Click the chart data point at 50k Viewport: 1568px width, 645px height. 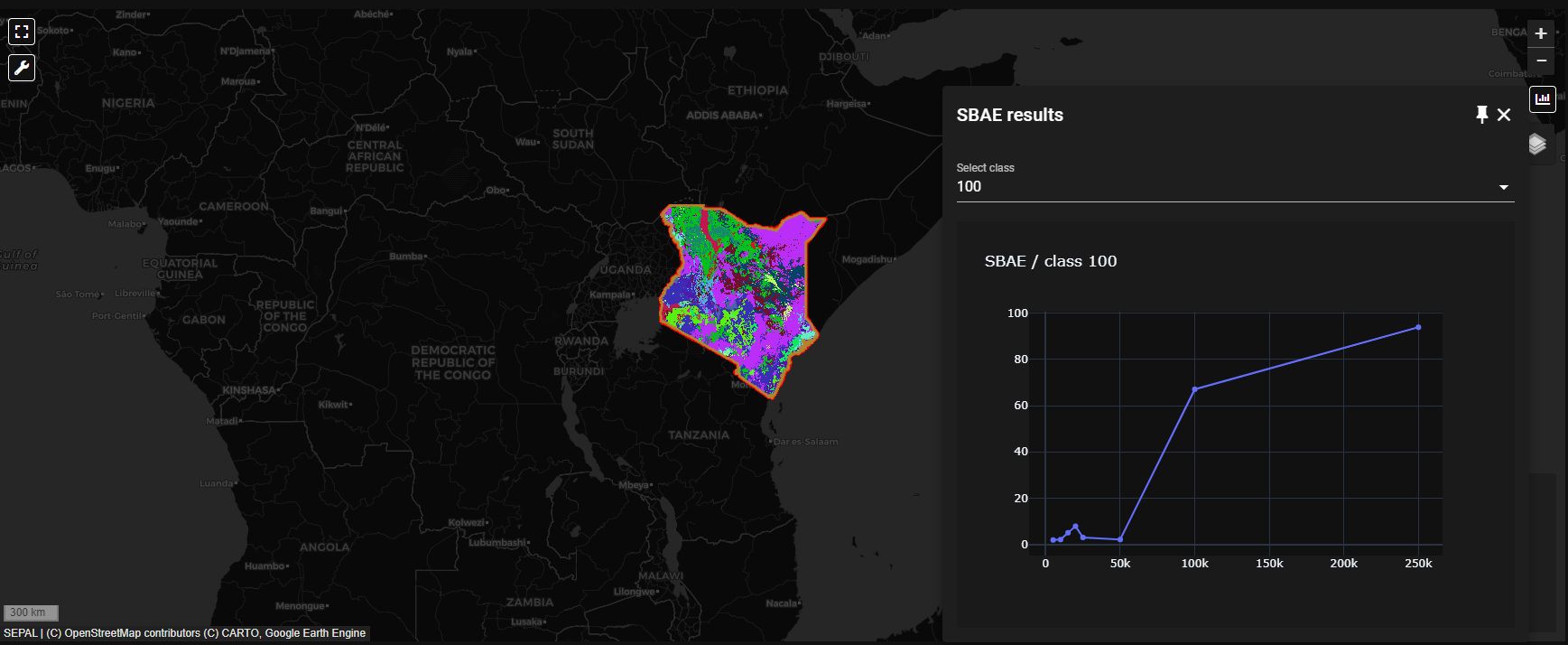1120,539
